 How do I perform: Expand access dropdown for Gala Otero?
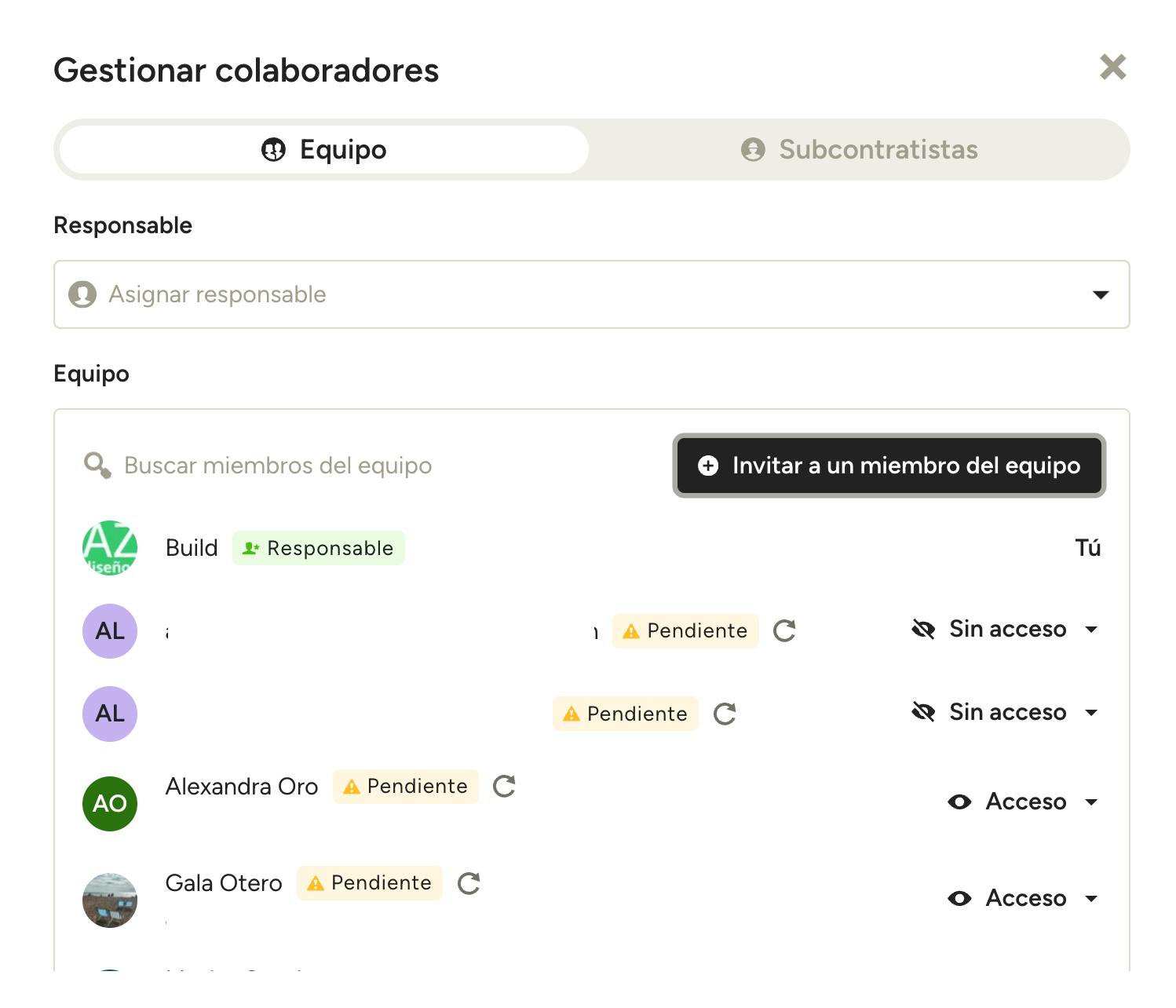point(1091,898)
